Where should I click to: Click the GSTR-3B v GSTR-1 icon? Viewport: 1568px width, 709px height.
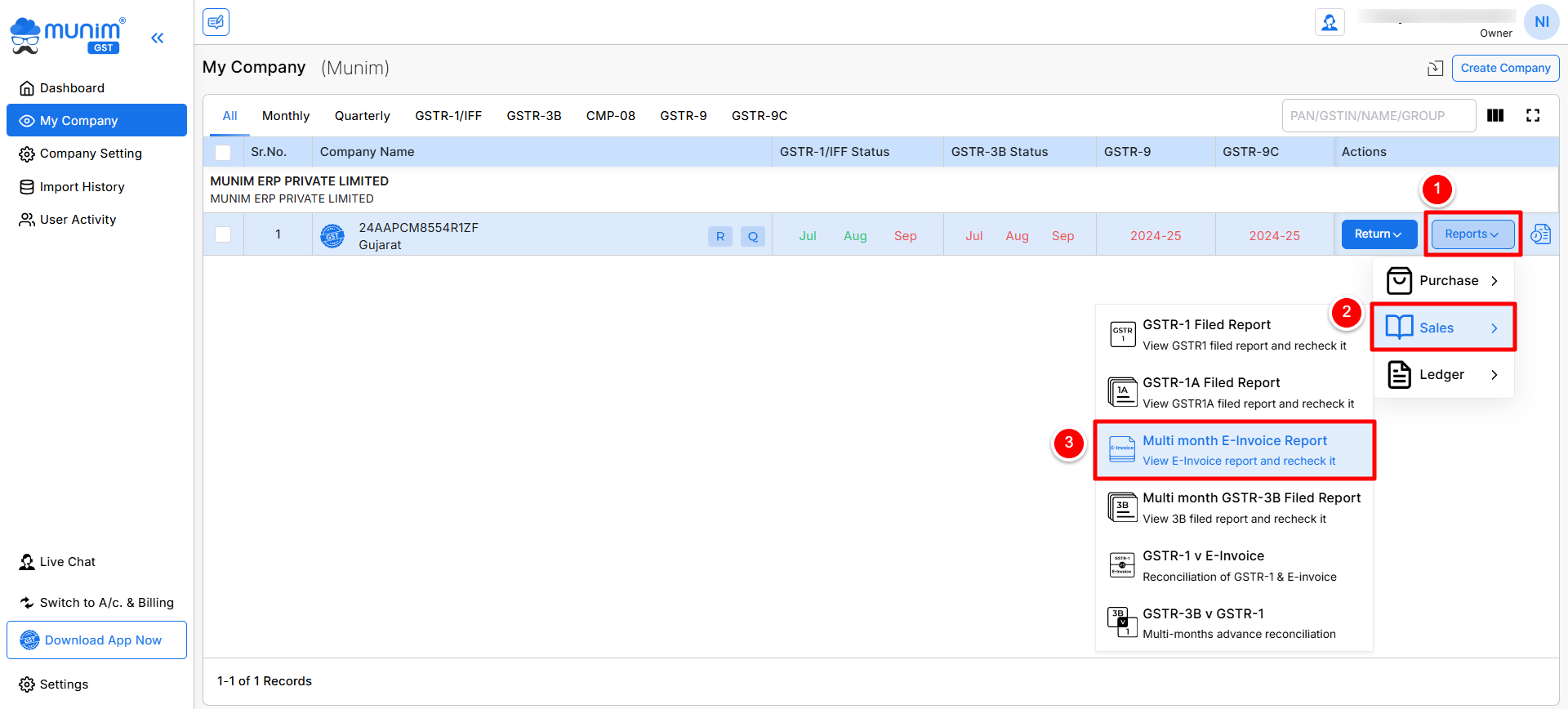[x=1122, y=622]
